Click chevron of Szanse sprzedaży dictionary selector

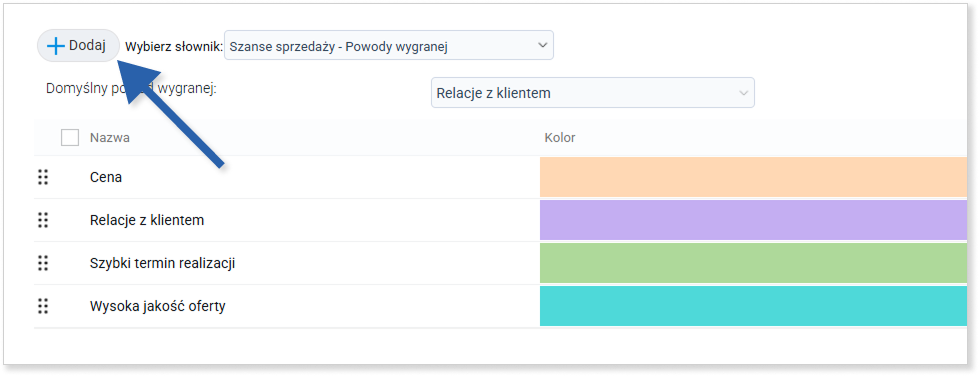click(541, 46)
